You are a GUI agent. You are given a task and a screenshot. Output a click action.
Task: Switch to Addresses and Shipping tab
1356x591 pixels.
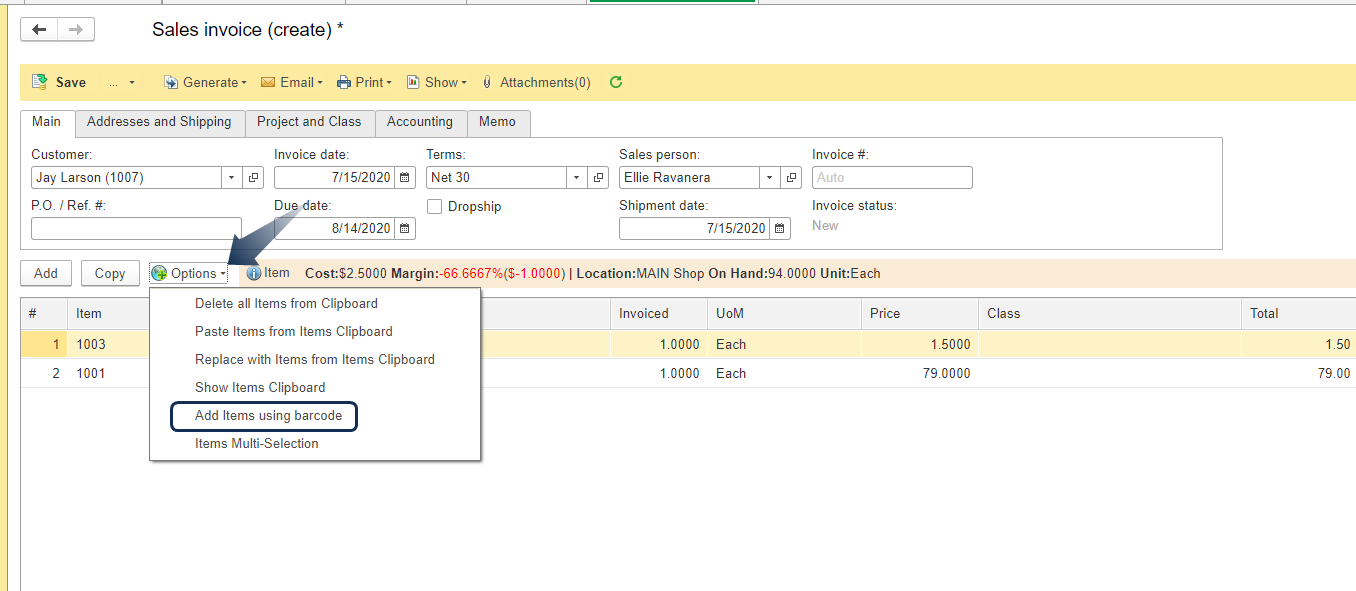159,122
